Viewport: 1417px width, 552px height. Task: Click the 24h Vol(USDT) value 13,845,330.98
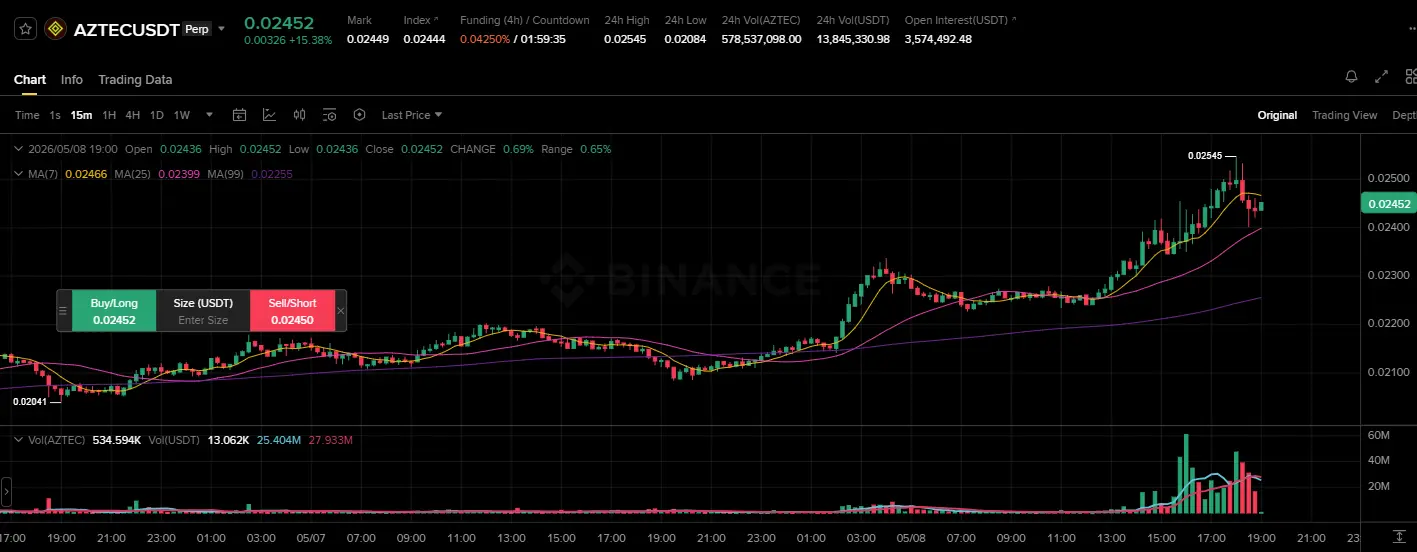pyautogui.click(x=853, y=39)
